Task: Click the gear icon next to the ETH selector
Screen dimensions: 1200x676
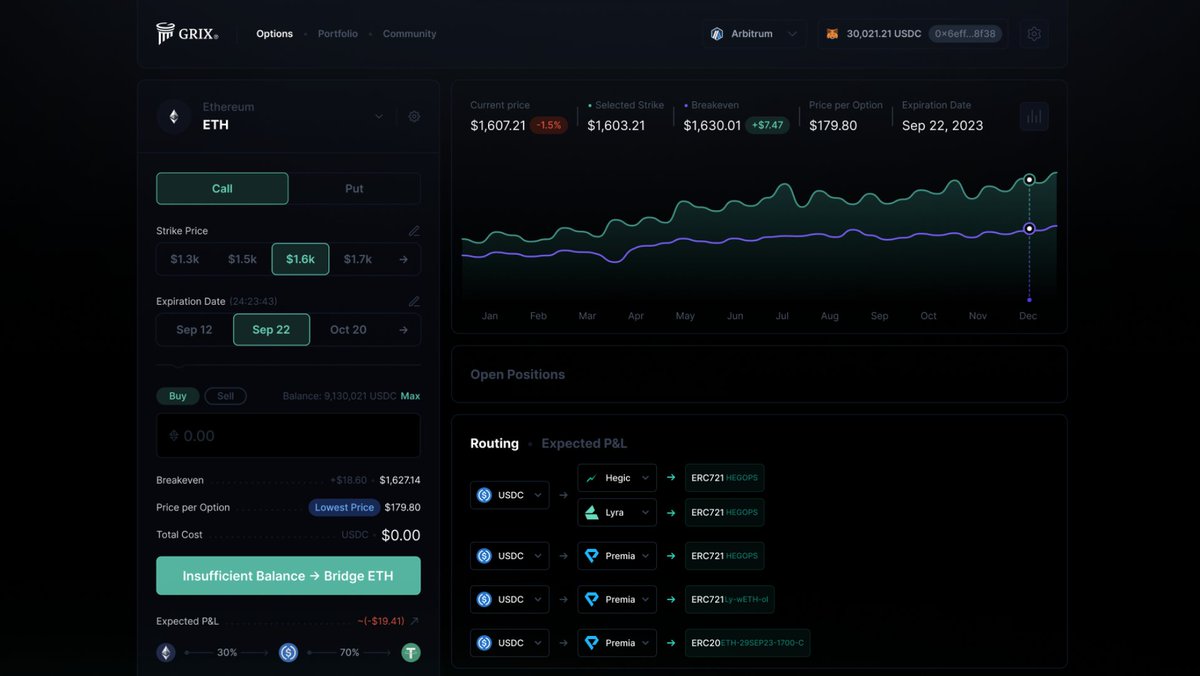Action: [414, 115]
